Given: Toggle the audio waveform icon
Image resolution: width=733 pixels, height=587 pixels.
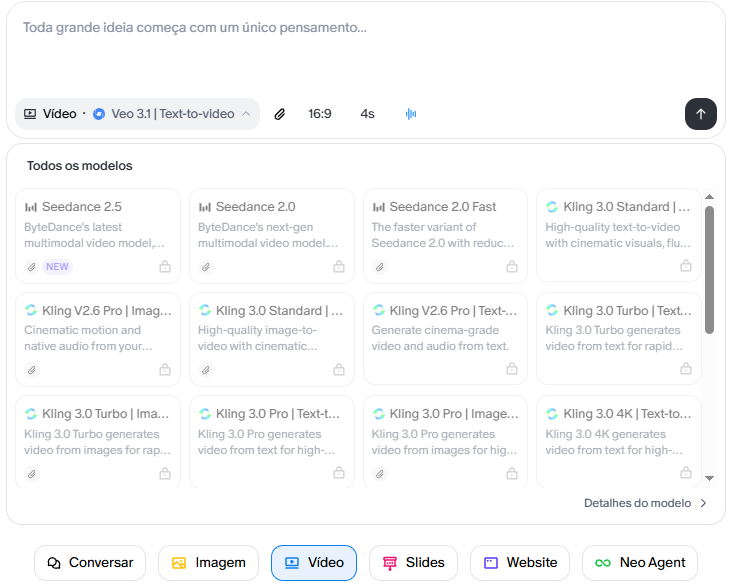Looking at the screenshot, I should tap(411, 114).
